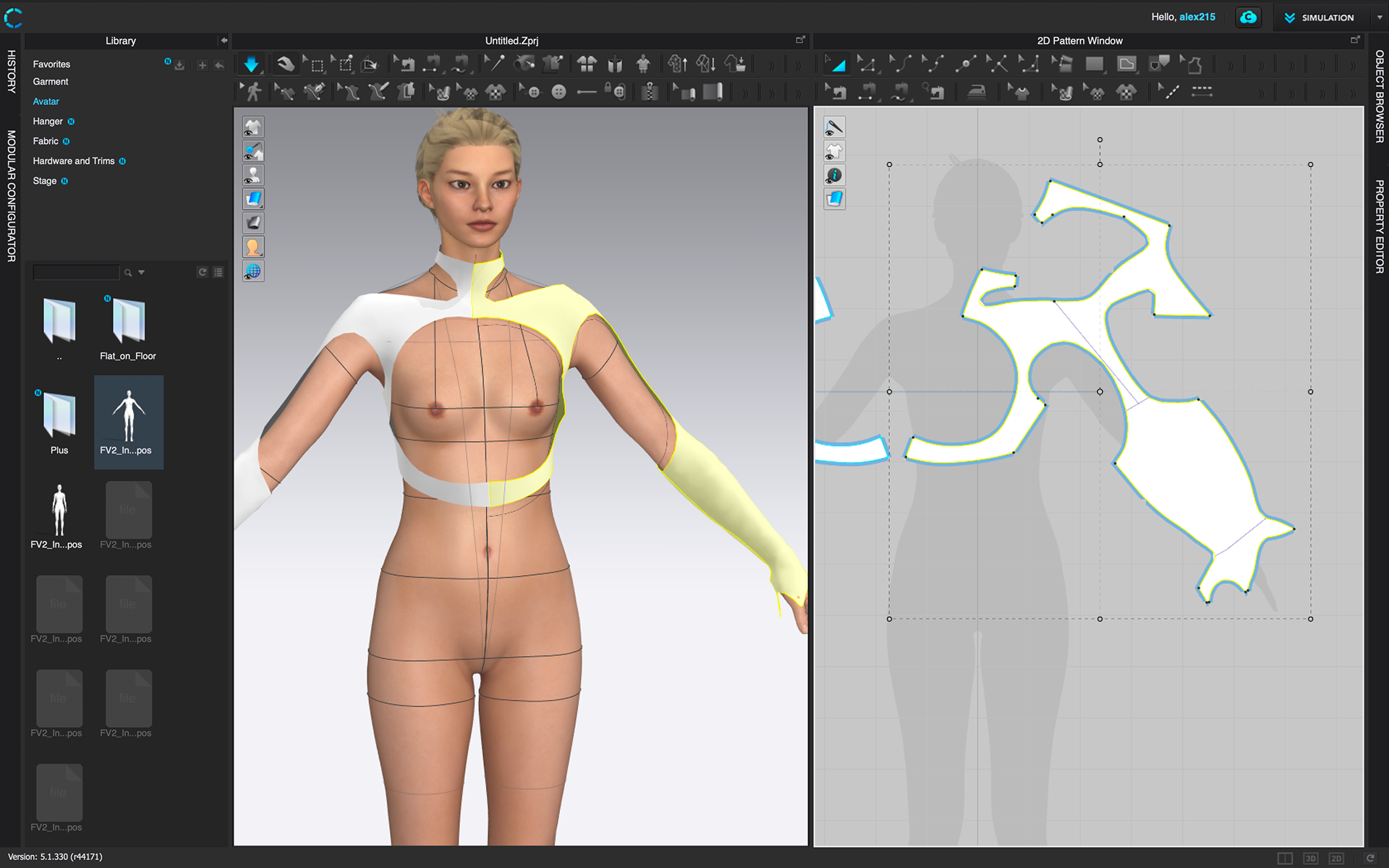This screenshot has width=1389, height=868.
Task: Toggle the avatar skin display icon
Action: pos(252,247)
